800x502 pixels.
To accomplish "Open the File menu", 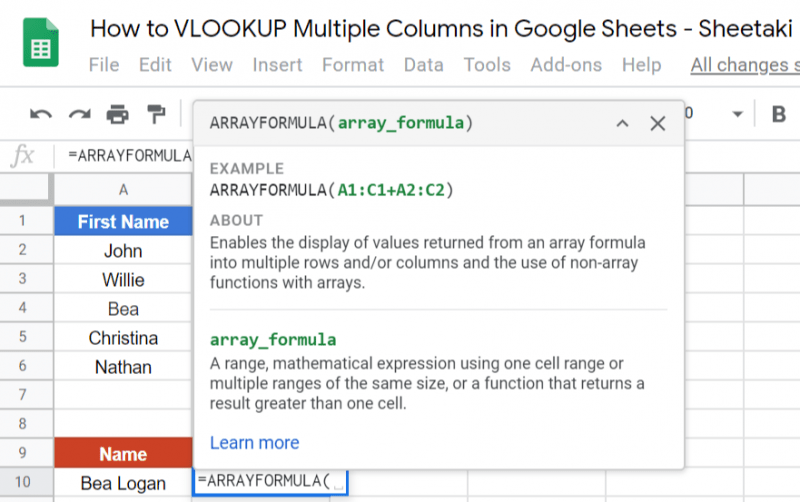I will [x=104, y=65].
